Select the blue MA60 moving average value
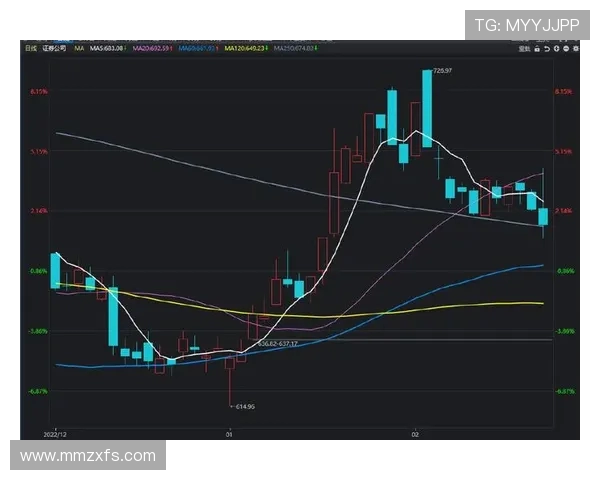Screen dimensions: 600x480 click(x=198, y=48)
